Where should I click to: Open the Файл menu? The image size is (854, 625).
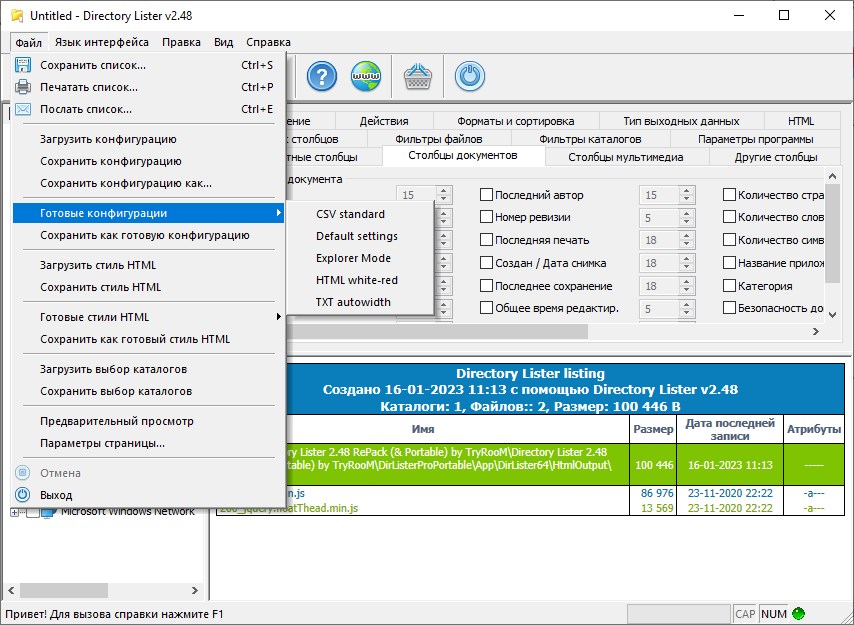[x=29, y=42]
